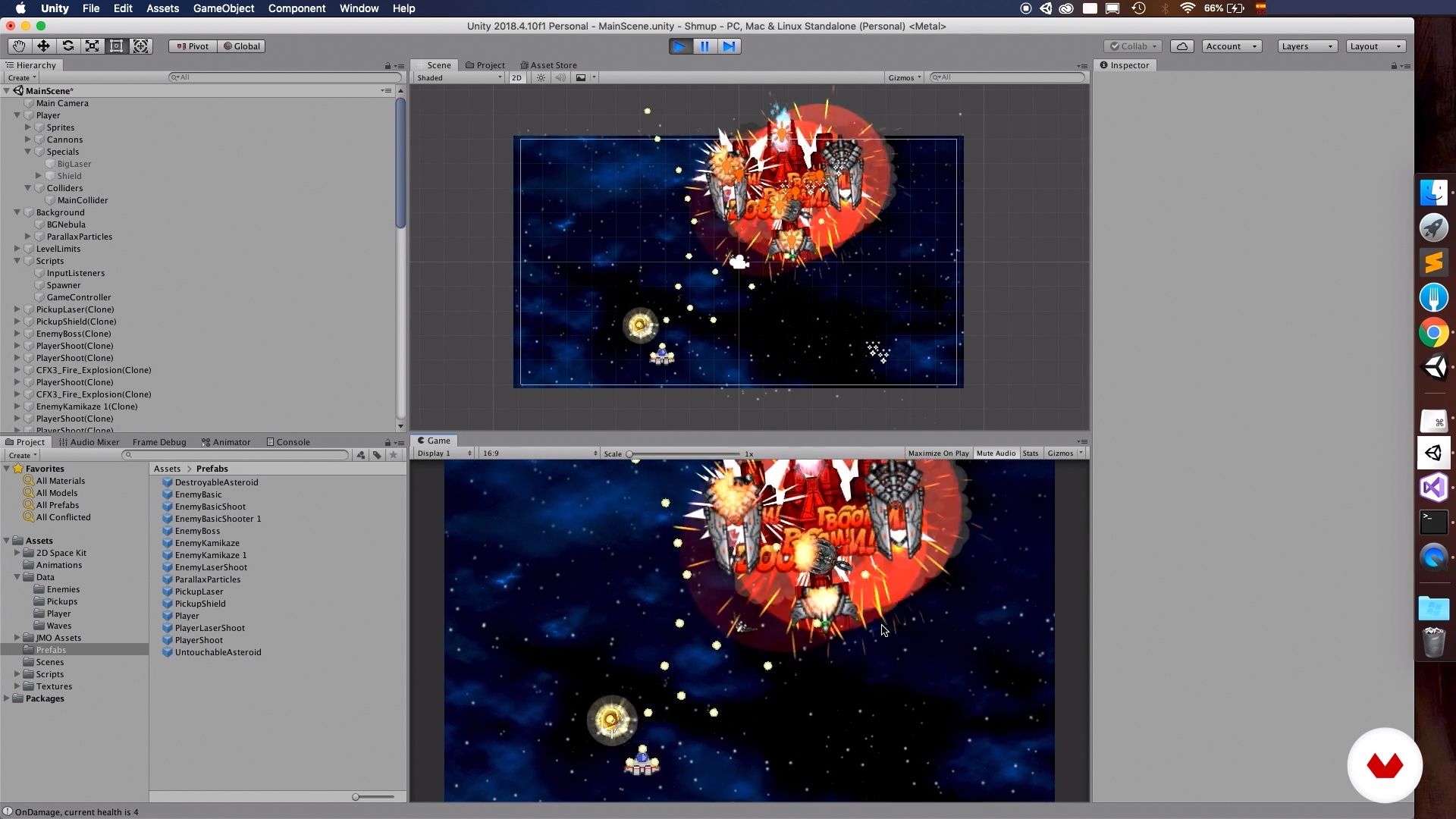Open Display 1 dropdown

(x=444, y=453)
